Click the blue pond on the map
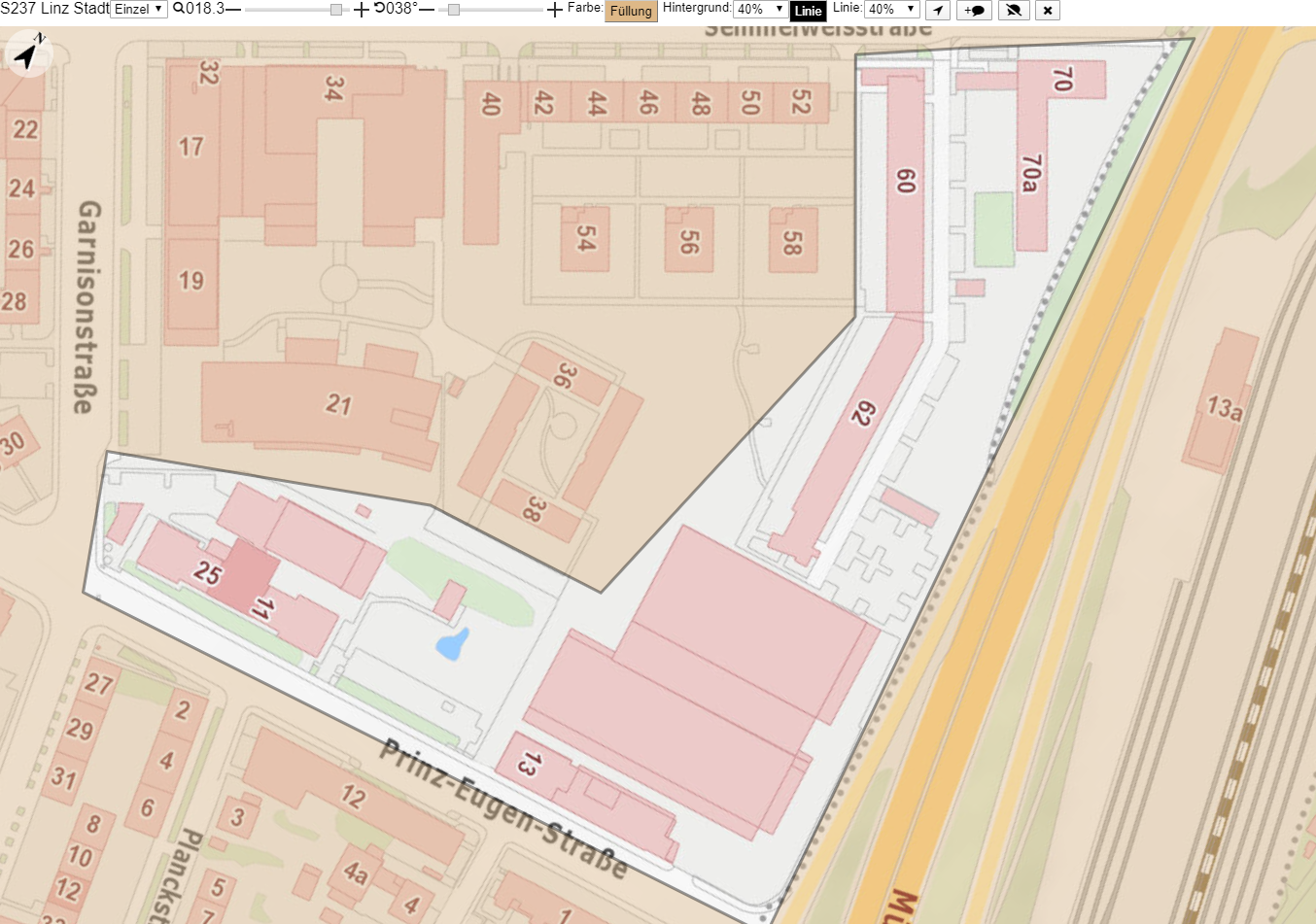Viewport: 1316px width, 924px height. [x=452, y=644]
